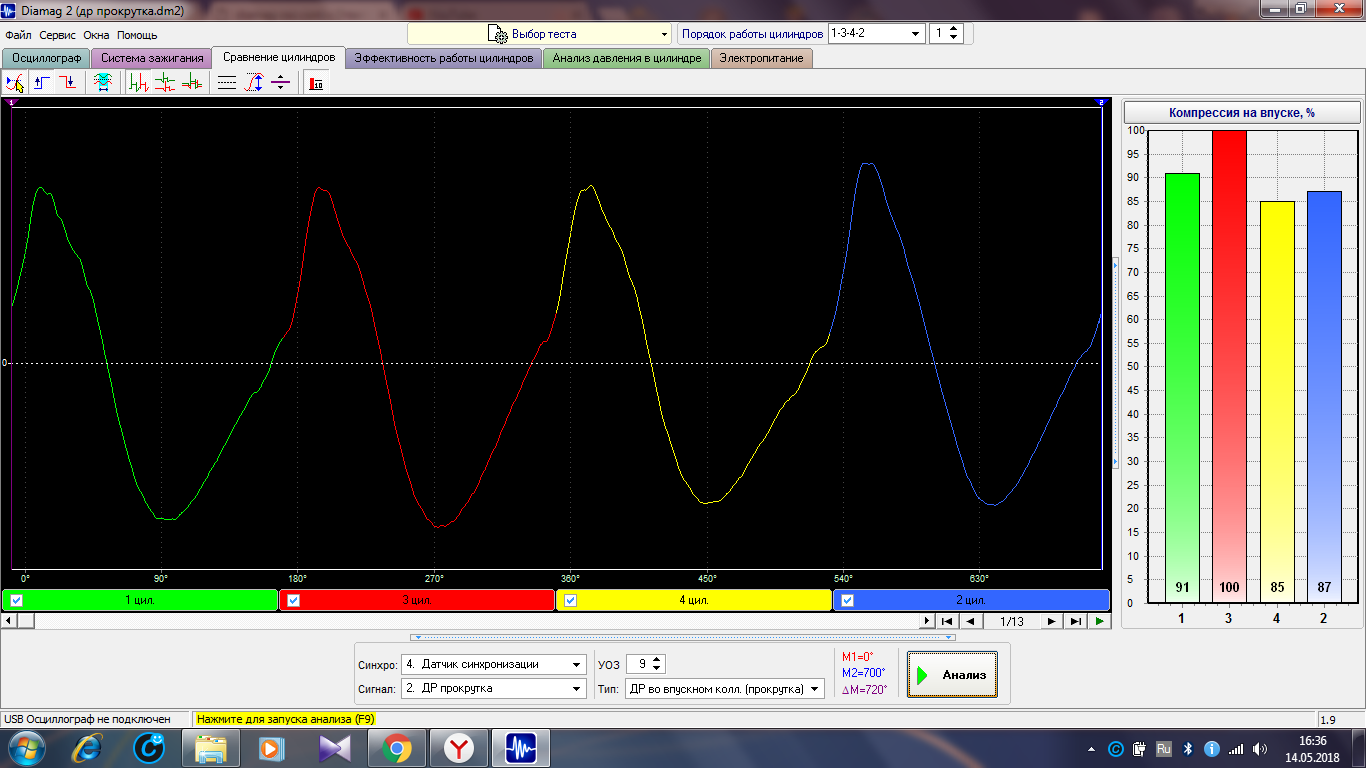
Task: Click the horizontal scrollbar right arrow
Action: click(x=926, y=621)
